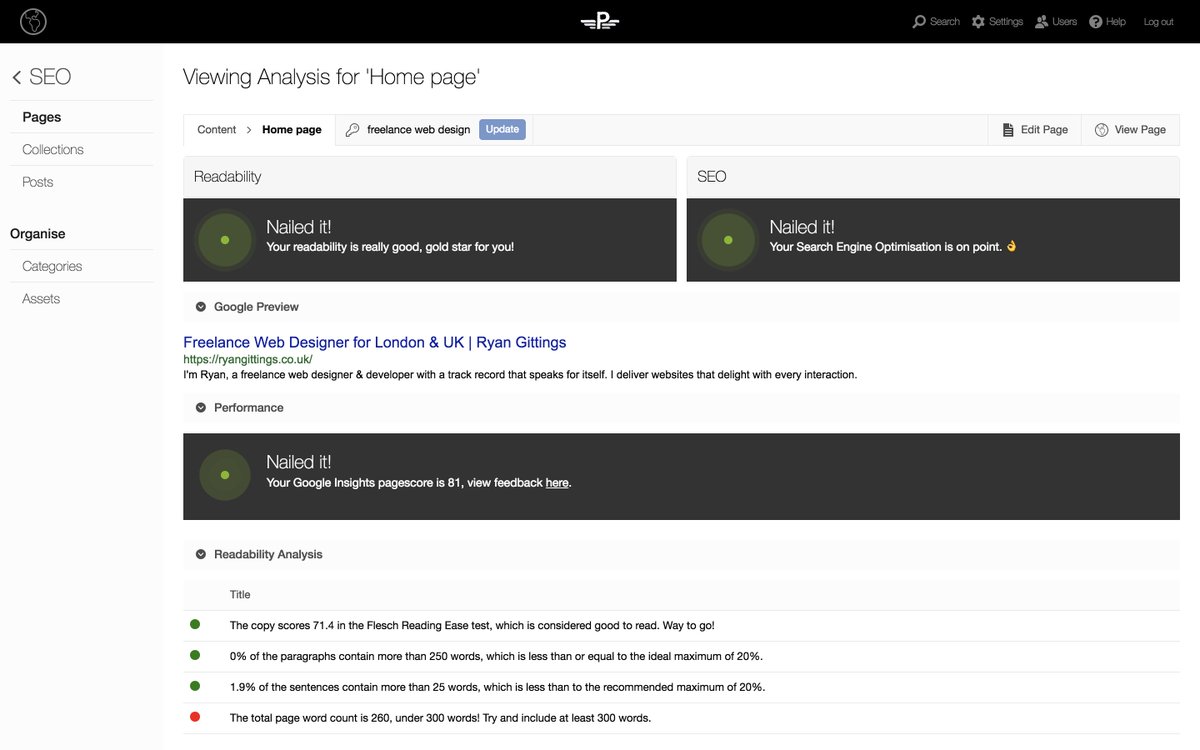Click Log out
The height and width of the screenshot is (750, 1200).
coord(1158,22)
